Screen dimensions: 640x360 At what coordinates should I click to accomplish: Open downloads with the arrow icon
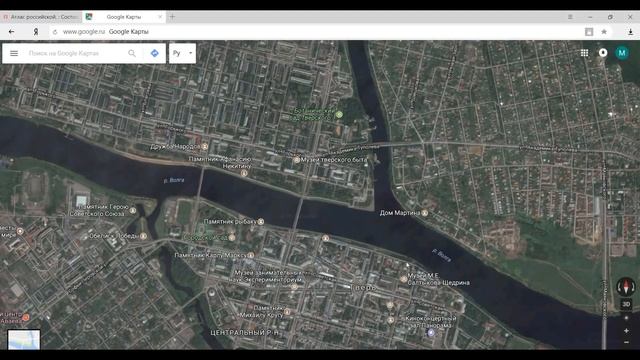click(630, 32)
